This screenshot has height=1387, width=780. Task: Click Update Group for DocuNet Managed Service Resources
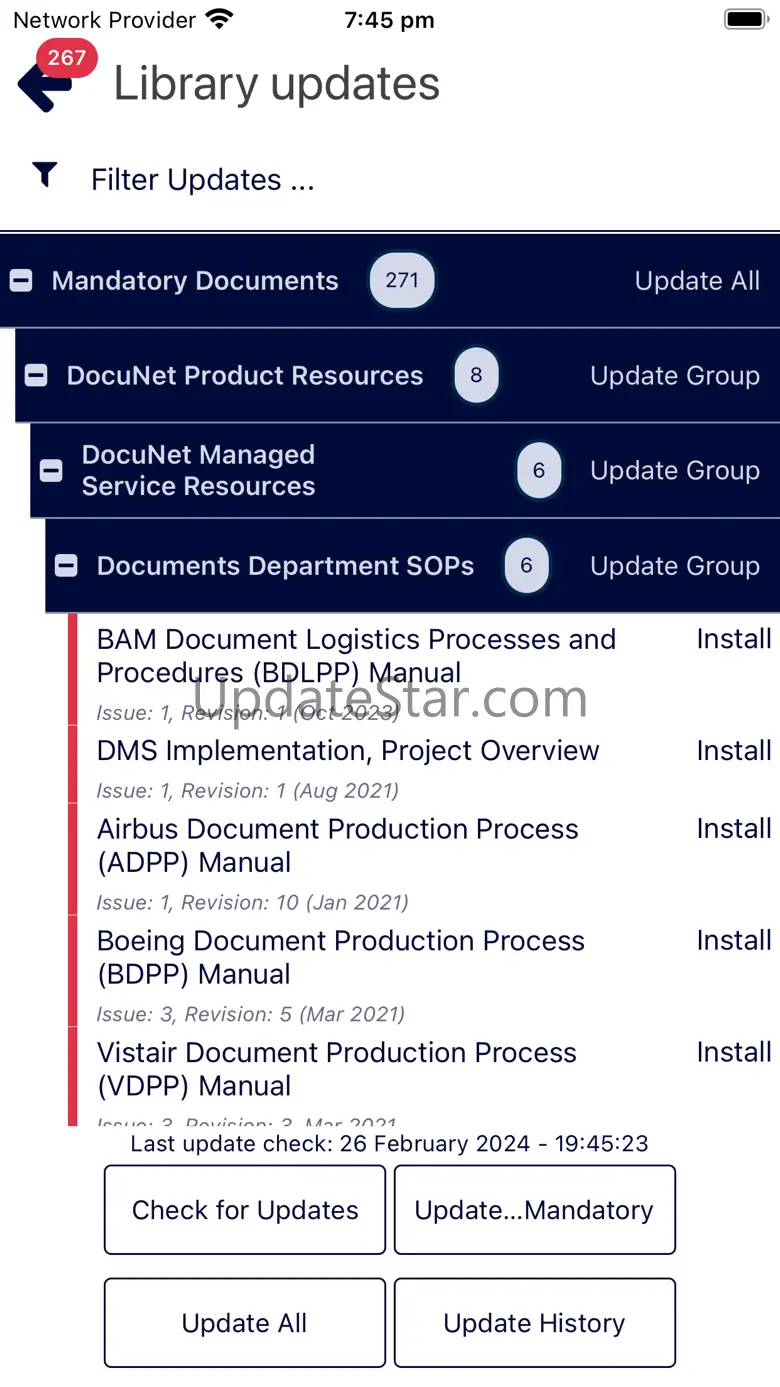click(675, 471)
